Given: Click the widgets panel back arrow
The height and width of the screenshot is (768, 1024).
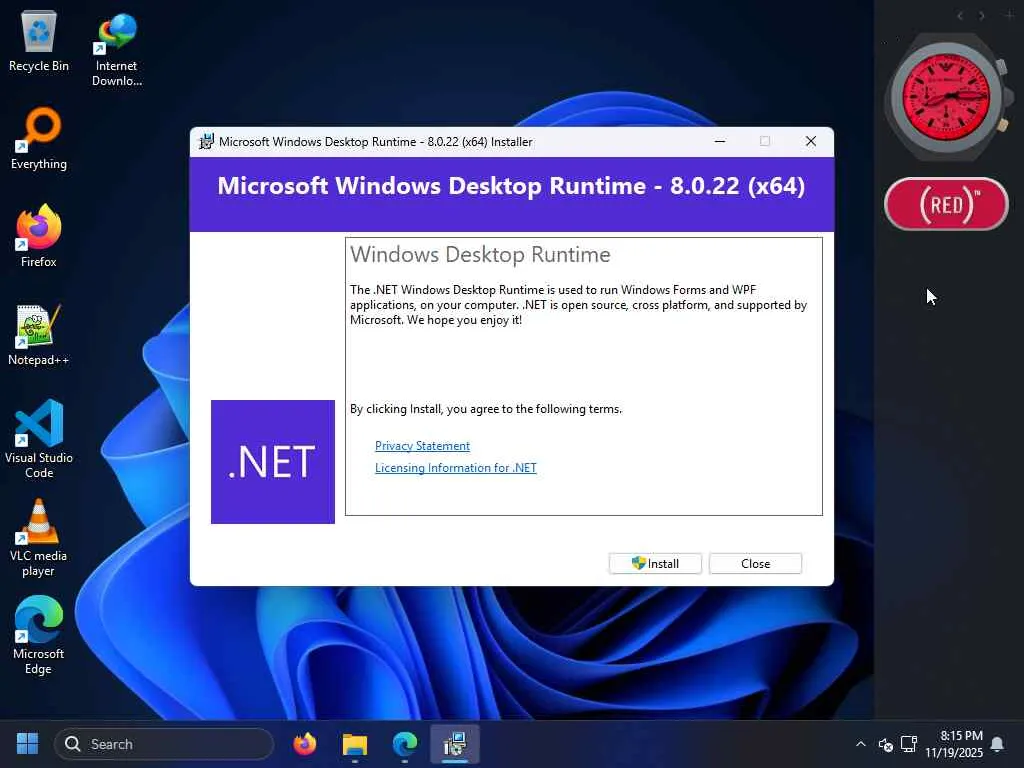Looking at the screenshot, I should pyautogui.click(x=960, y=16).
